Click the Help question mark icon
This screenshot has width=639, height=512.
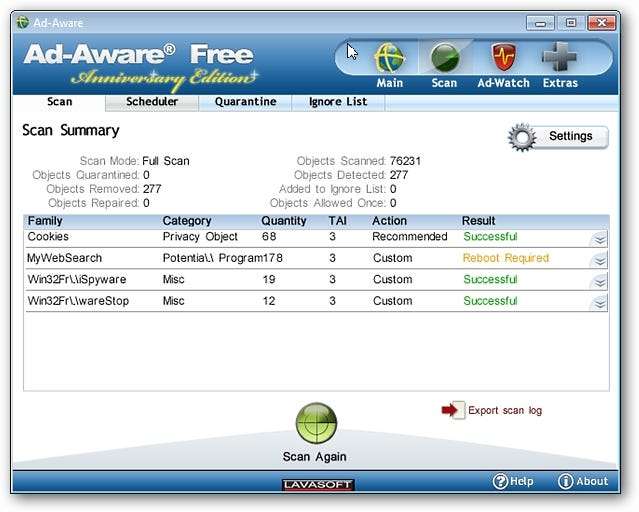click(500, 481)
